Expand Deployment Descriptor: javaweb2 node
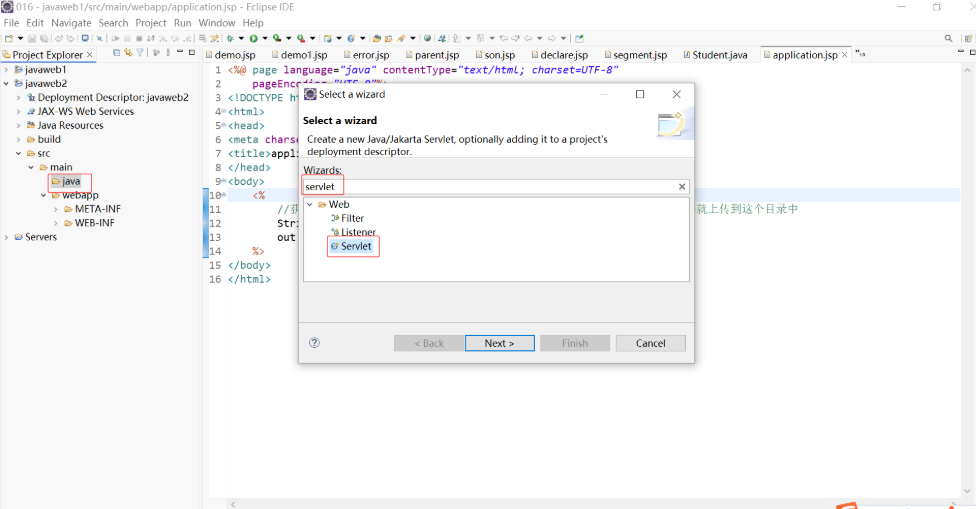This screenshot has width=976, height=509. 19,98
